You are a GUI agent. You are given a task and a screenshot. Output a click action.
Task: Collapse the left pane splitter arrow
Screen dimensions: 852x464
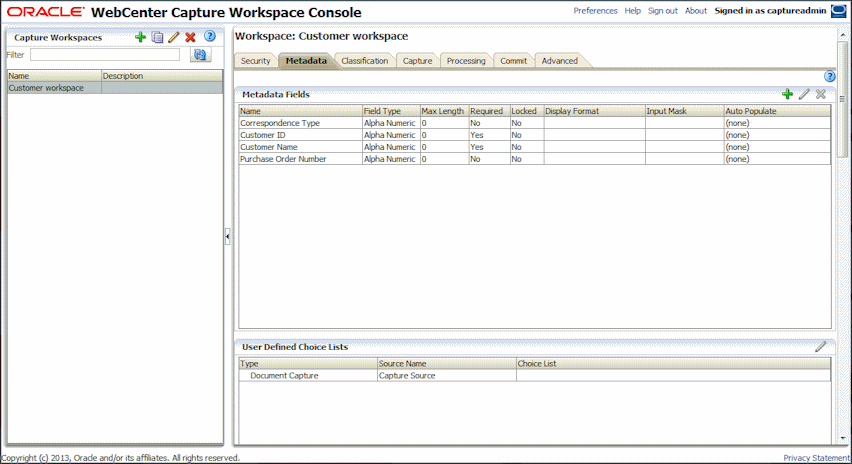pos(227,236)
